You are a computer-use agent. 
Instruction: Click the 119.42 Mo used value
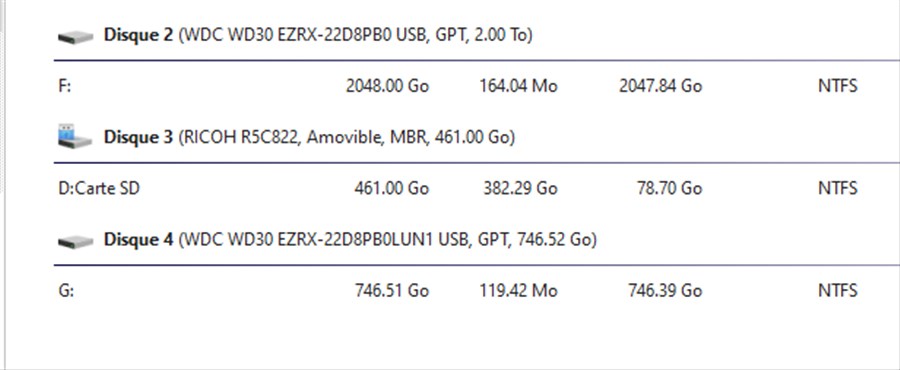[x=518, y=290]
